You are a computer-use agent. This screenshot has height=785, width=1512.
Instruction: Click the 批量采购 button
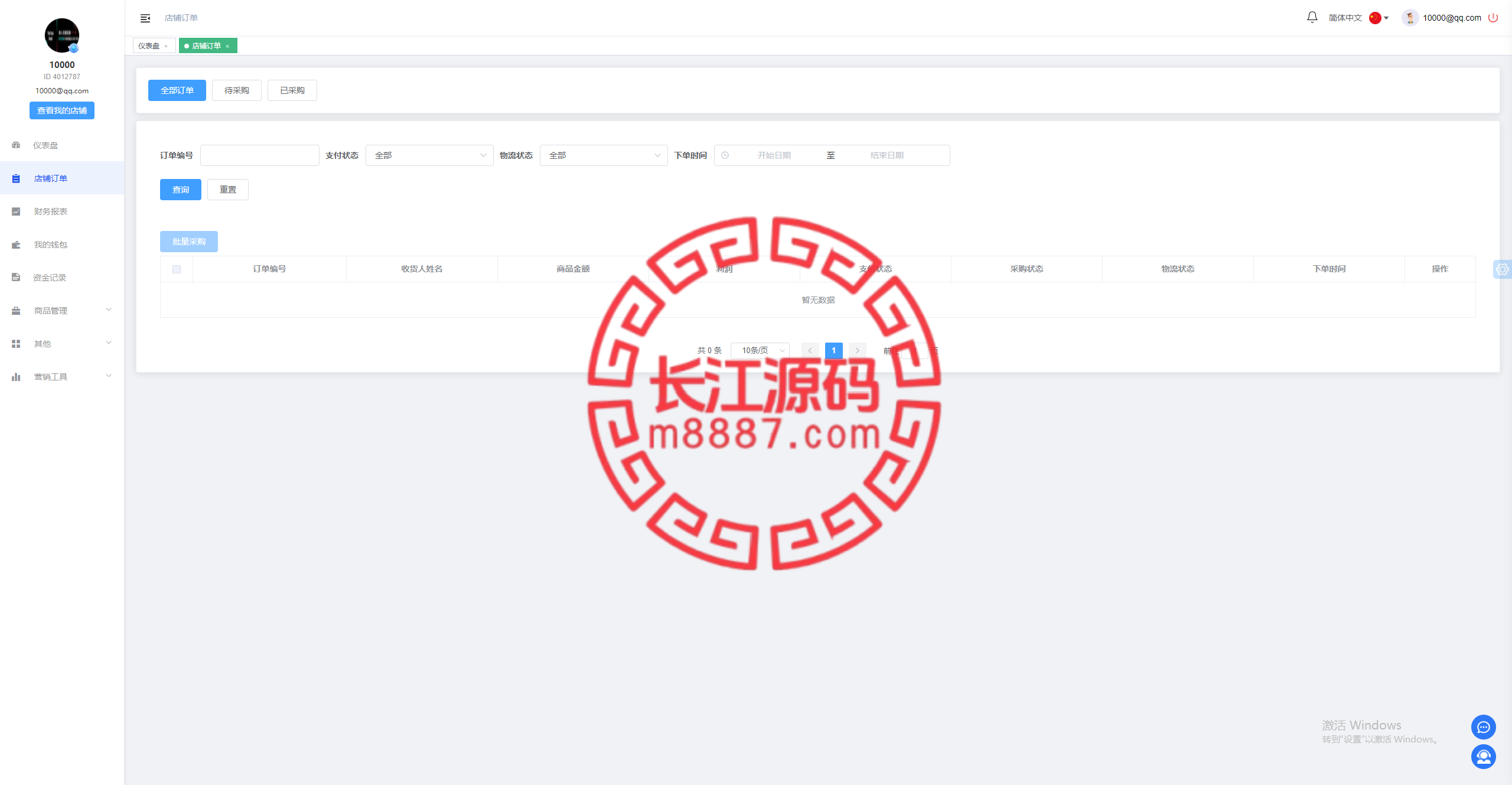[189, 242]
